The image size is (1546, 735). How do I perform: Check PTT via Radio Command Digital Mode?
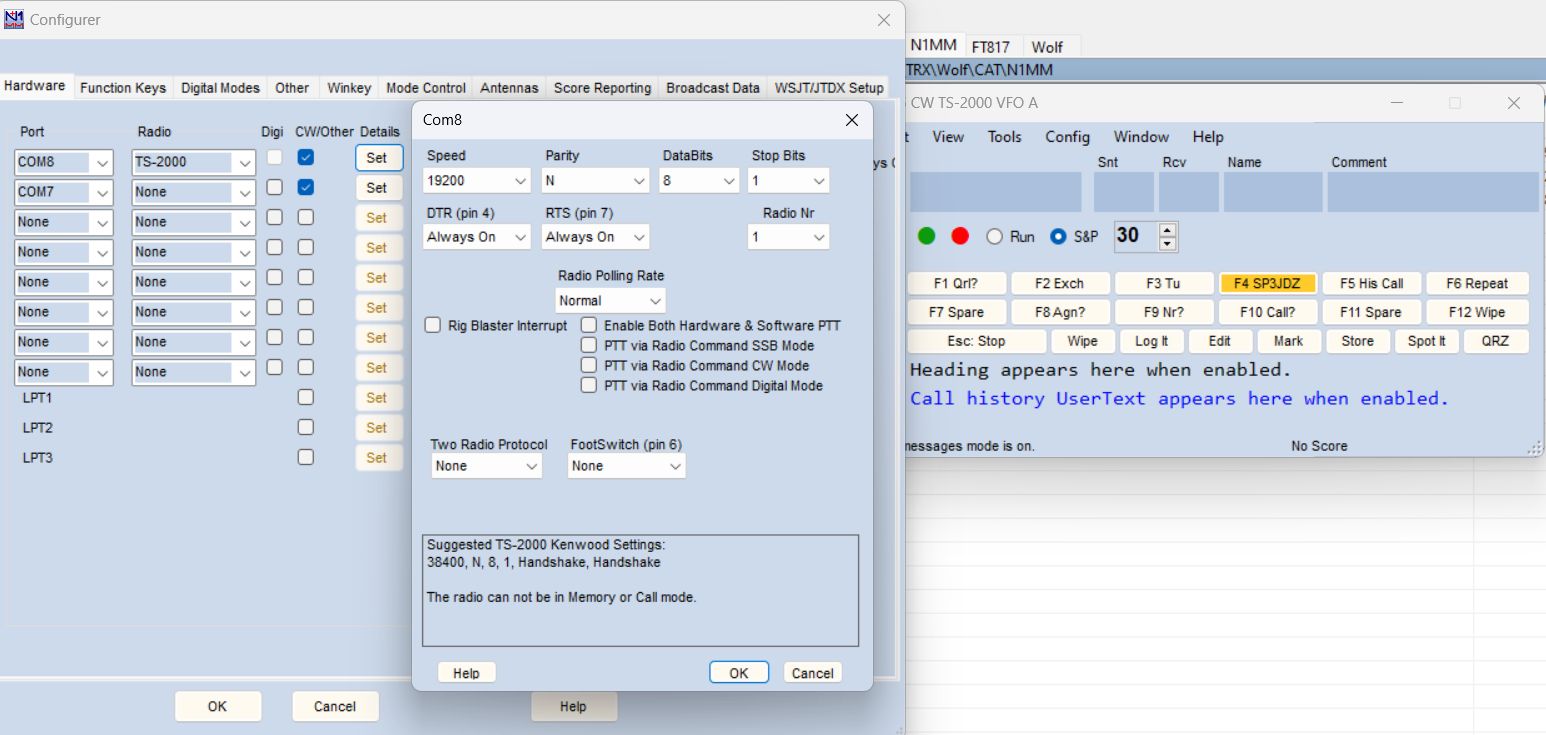[x=589, y=385]
